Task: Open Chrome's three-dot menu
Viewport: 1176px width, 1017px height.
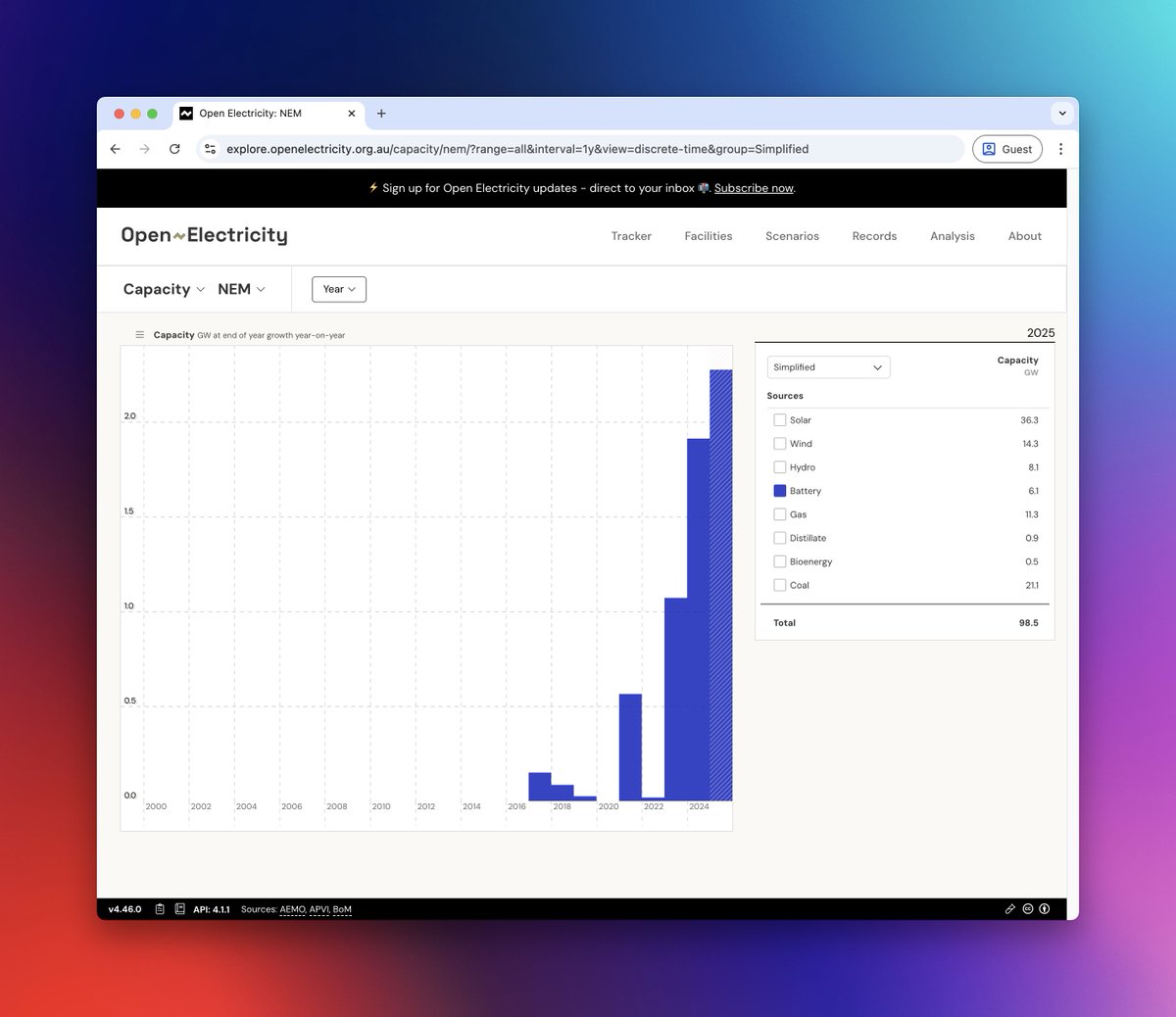Action: (x=1060, y=149)
